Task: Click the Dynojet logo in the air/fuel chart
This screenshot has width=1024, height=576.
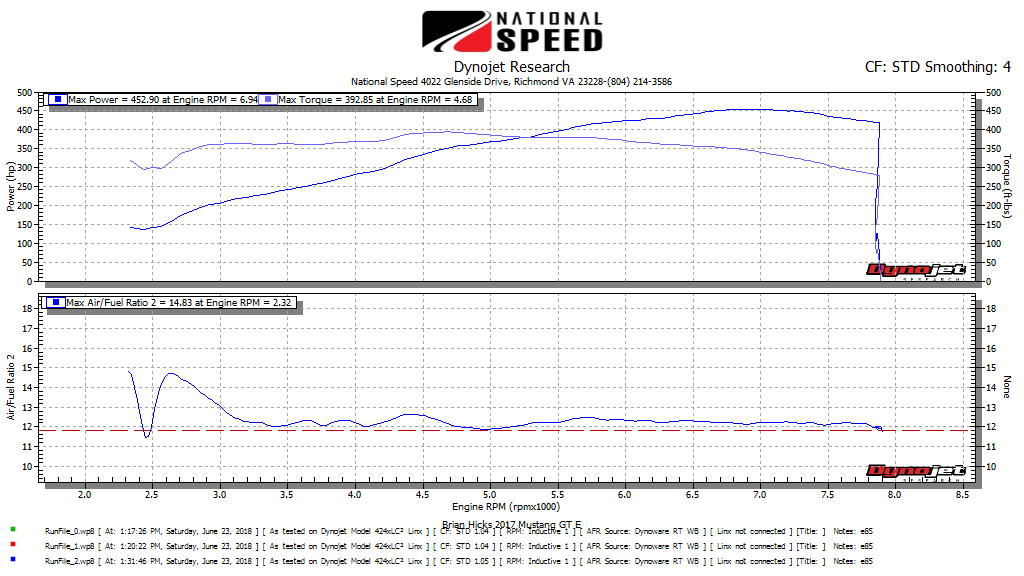Action: click(916, 472)
